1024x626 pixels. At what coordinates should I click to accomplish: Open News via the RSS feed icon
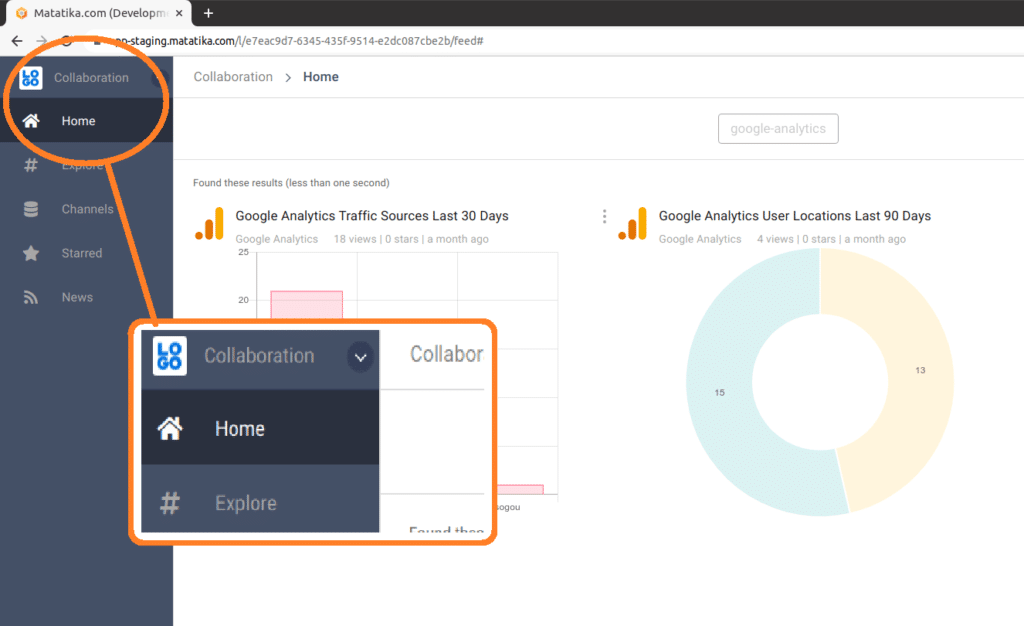tap(31, 297)
